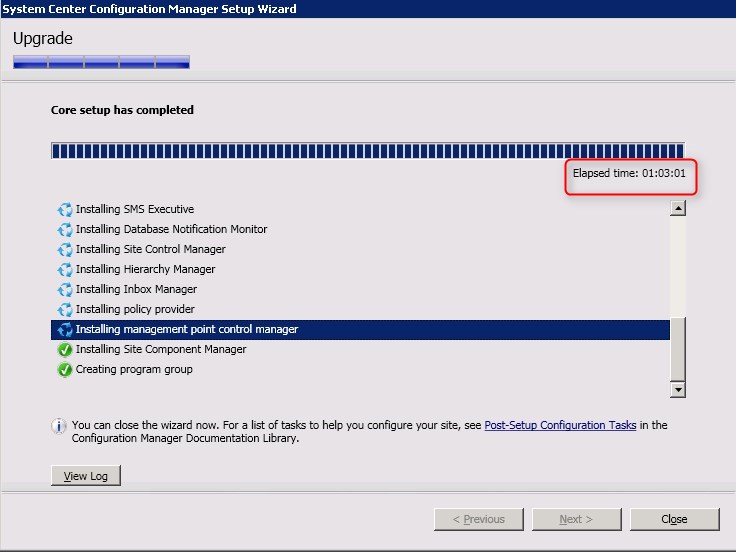Click green check icon for Creating program group

tap(65, 370)
